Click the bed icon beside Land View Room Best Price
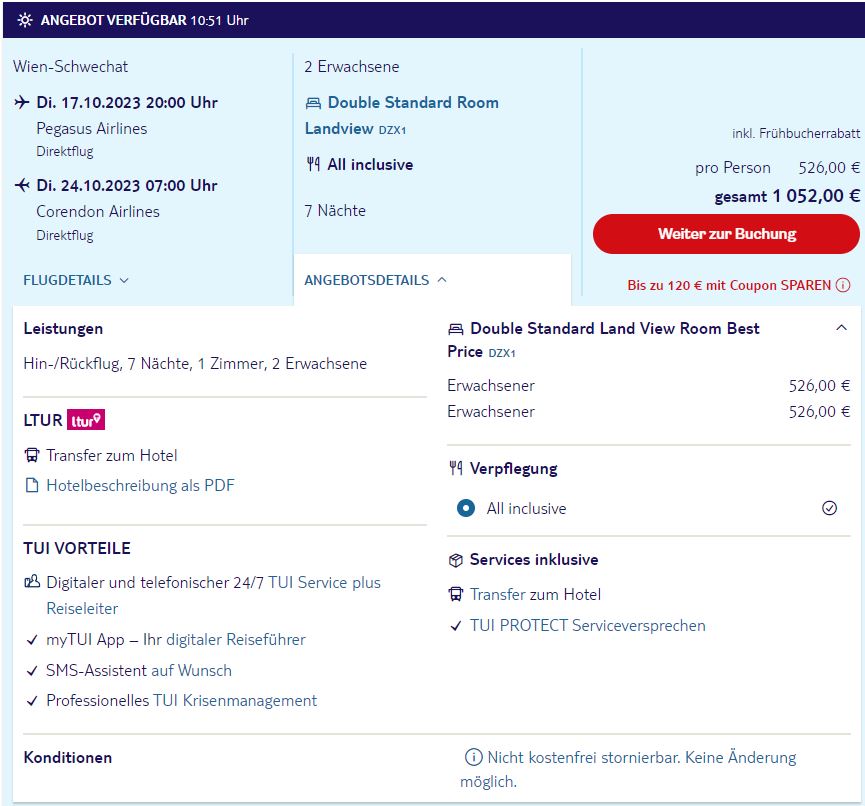Screen dimensions: 865x806 click(x=456, y=329)
